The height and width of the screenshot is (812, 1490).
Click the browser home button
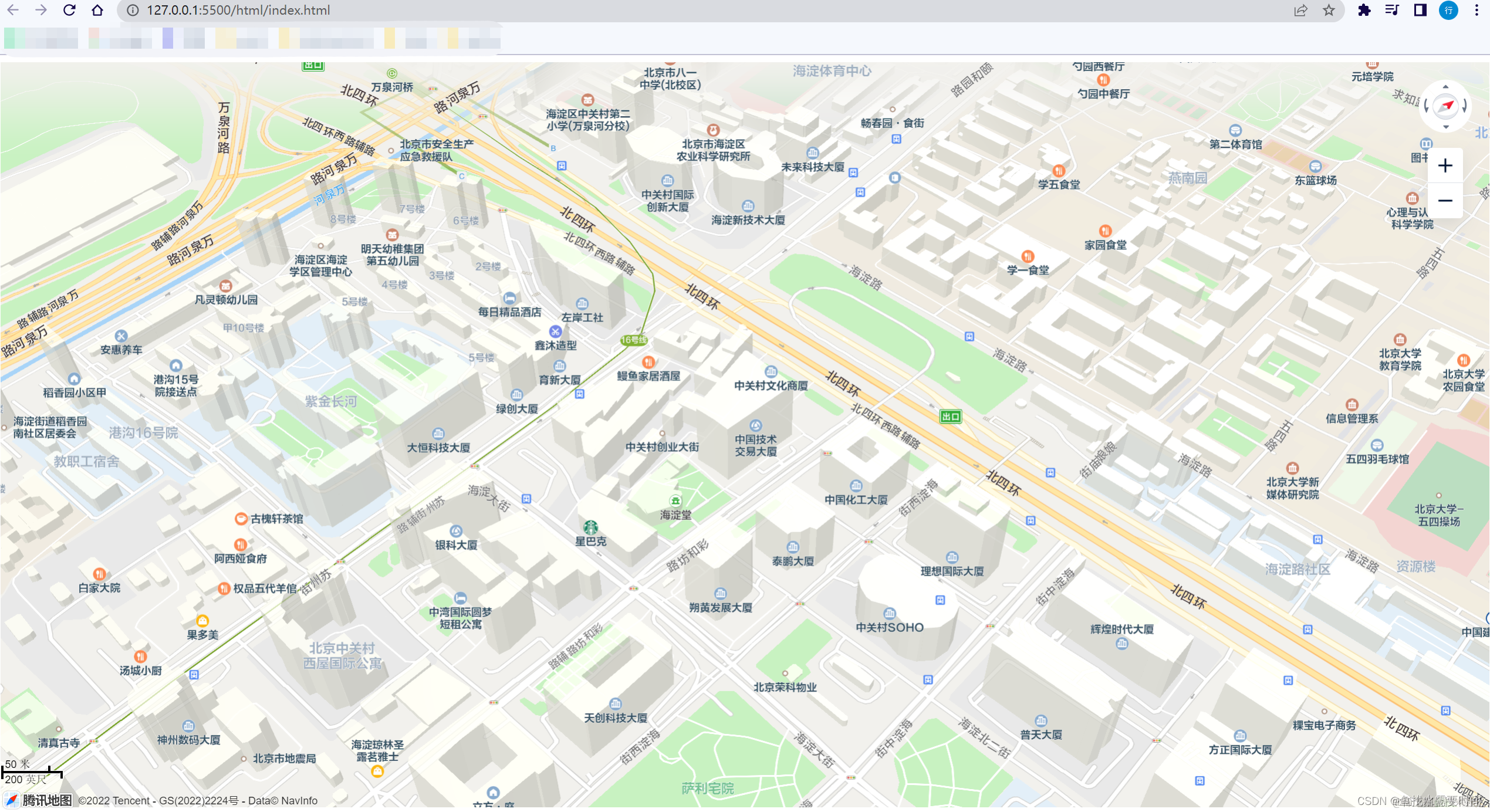click(97, 11)
